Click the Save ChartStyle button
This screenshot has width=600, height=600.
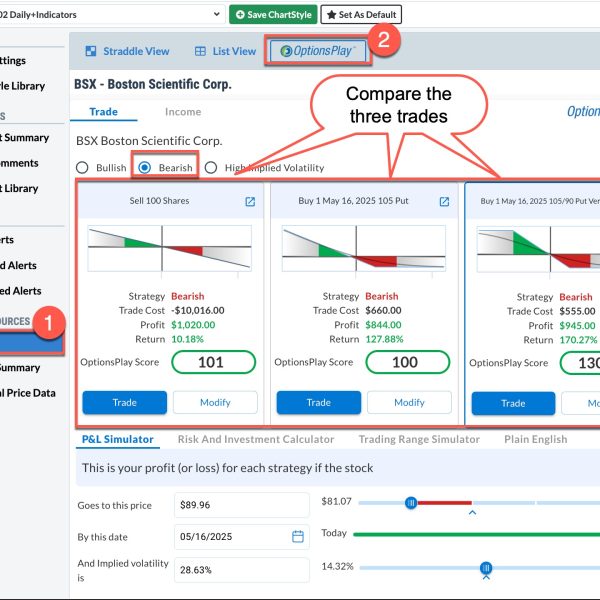pos(273,15)
